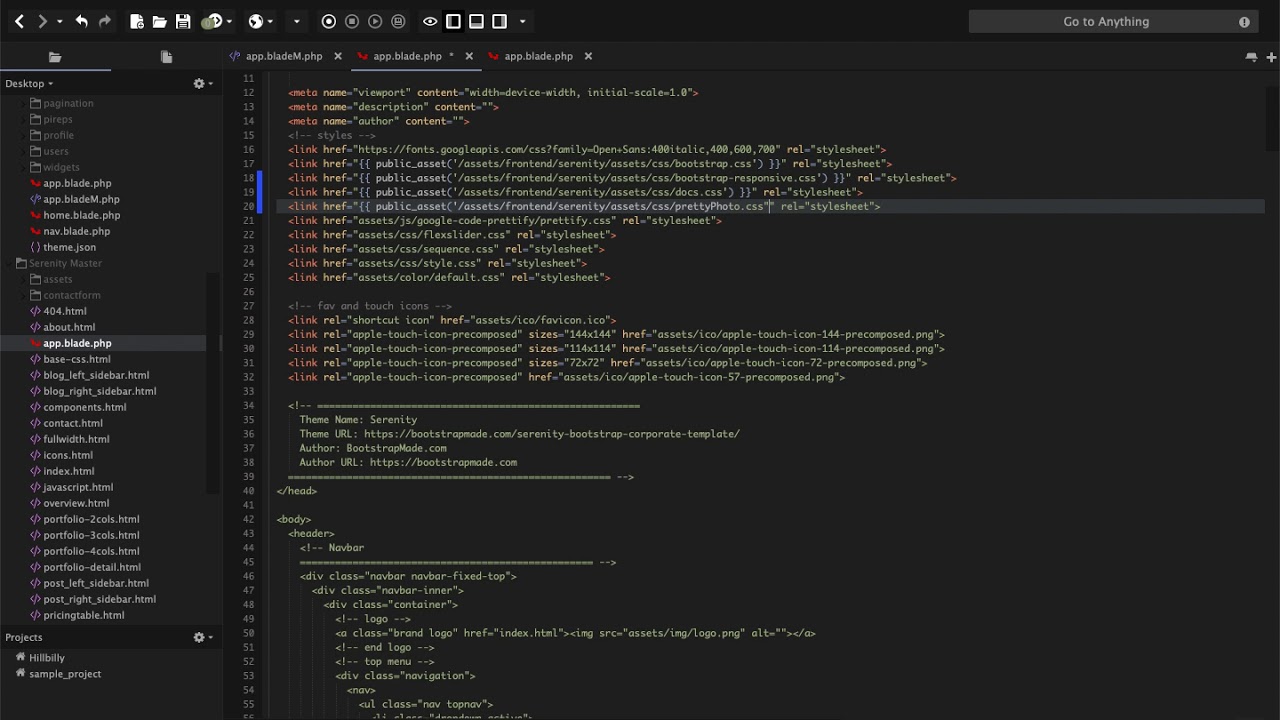Toggle the right side pane

(x=499, y=21)
